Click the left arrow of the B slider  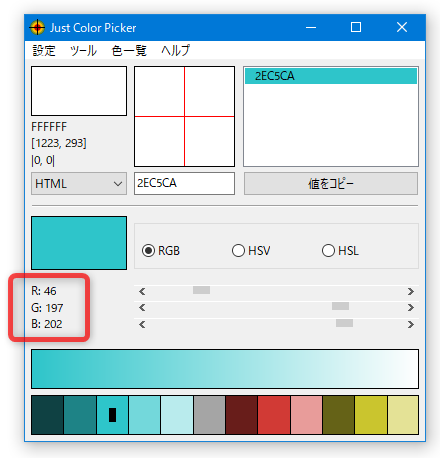142,324
